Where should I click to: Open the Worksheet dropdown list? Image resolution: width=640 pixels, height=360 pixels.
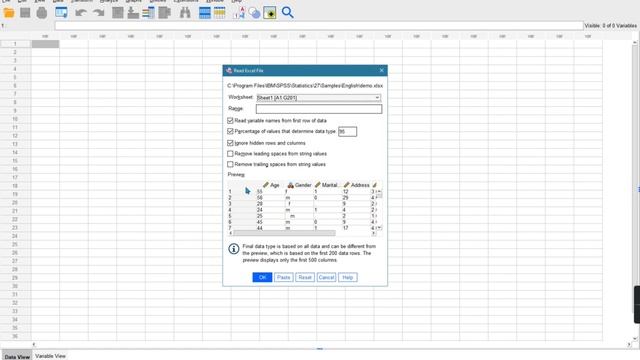point(318,98)
